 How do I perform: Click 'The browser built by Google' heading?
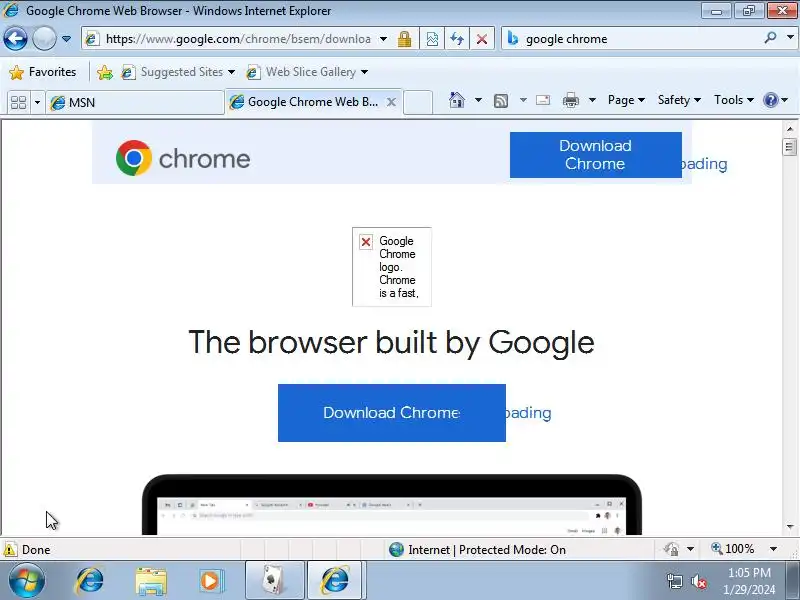(x=391, y=342)
